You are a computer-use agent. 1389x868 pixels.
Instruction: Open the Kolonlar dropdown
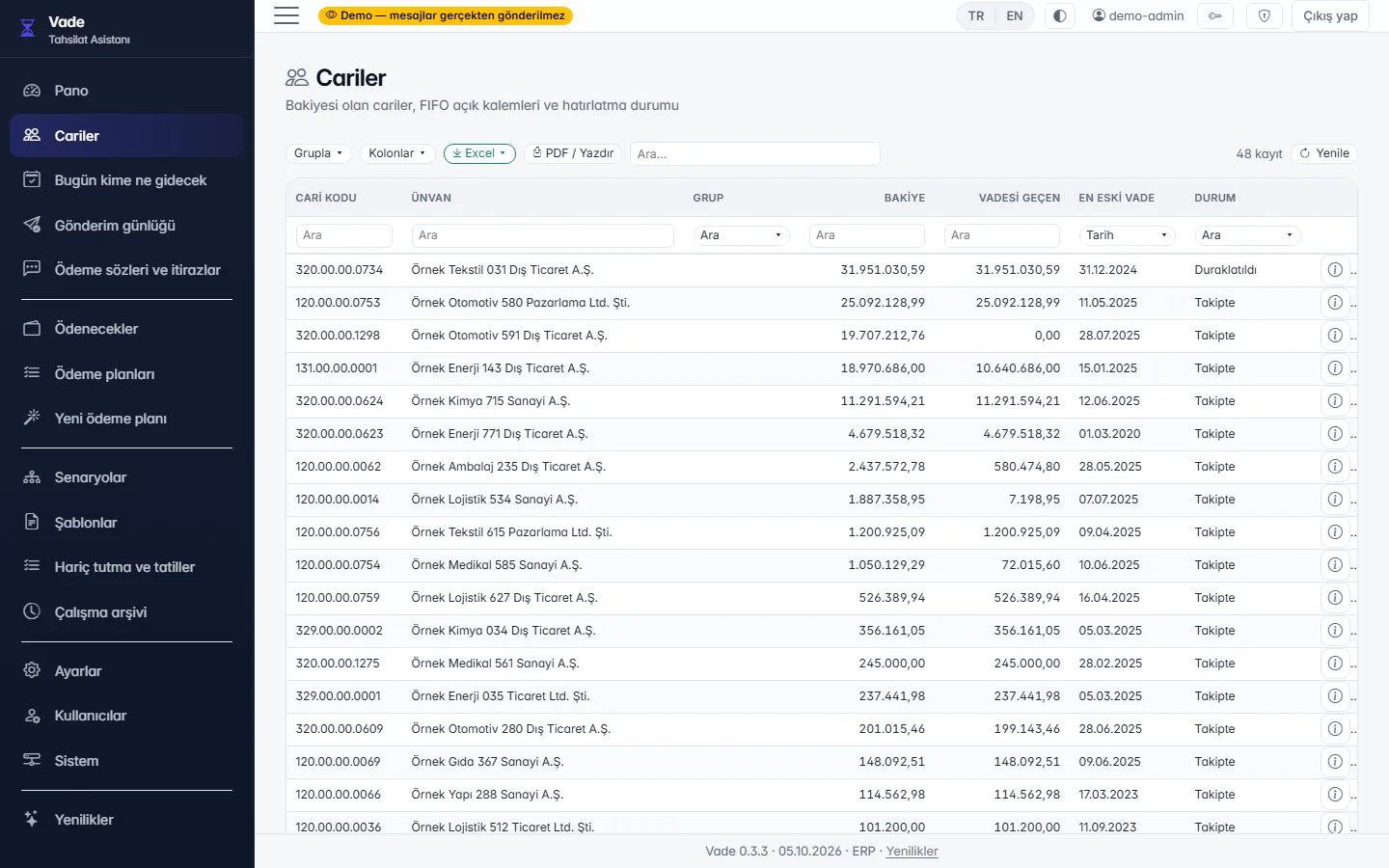(397, 153)
